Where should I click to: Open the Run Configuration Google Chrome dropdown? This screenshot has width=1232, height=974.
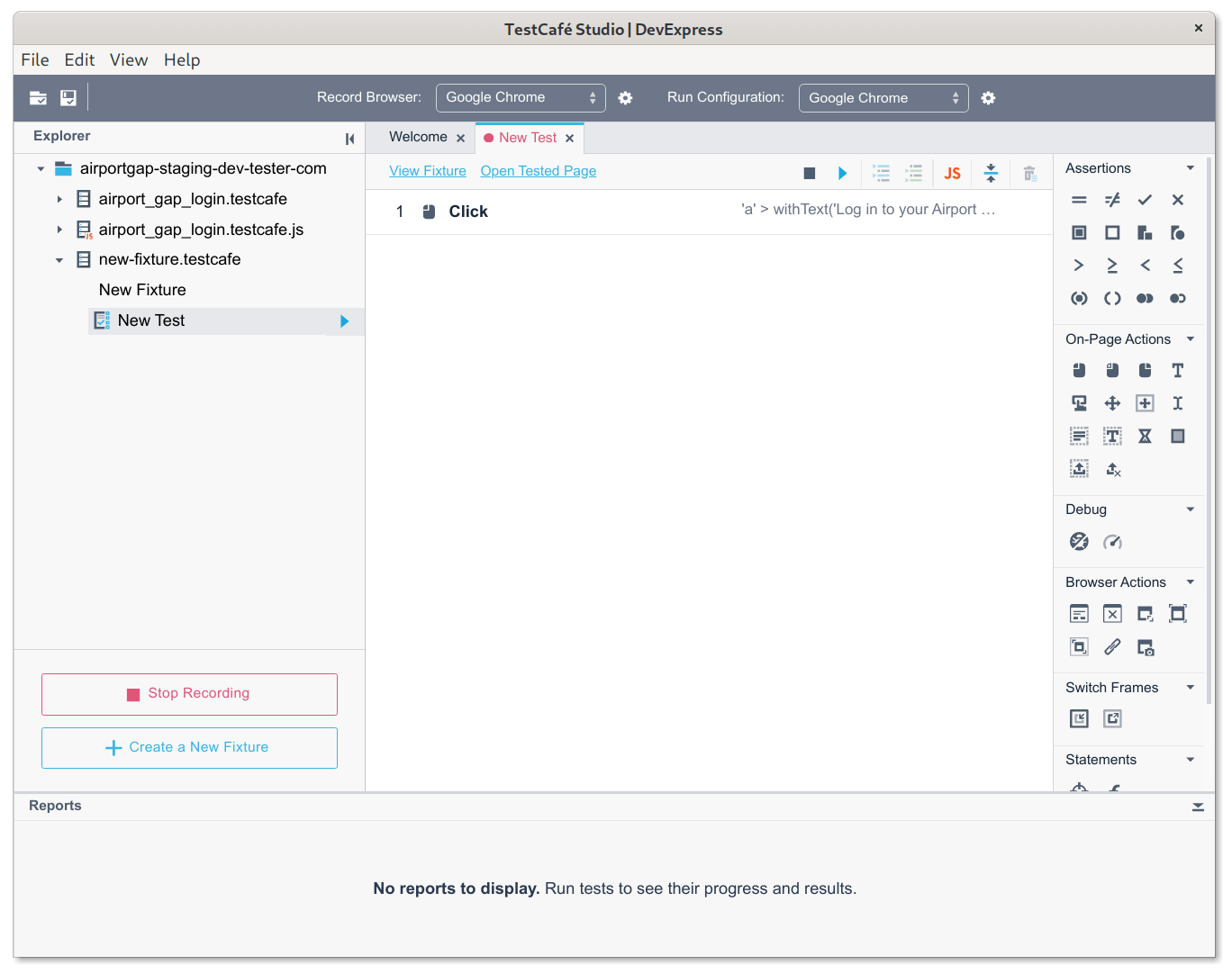[883, 98]
